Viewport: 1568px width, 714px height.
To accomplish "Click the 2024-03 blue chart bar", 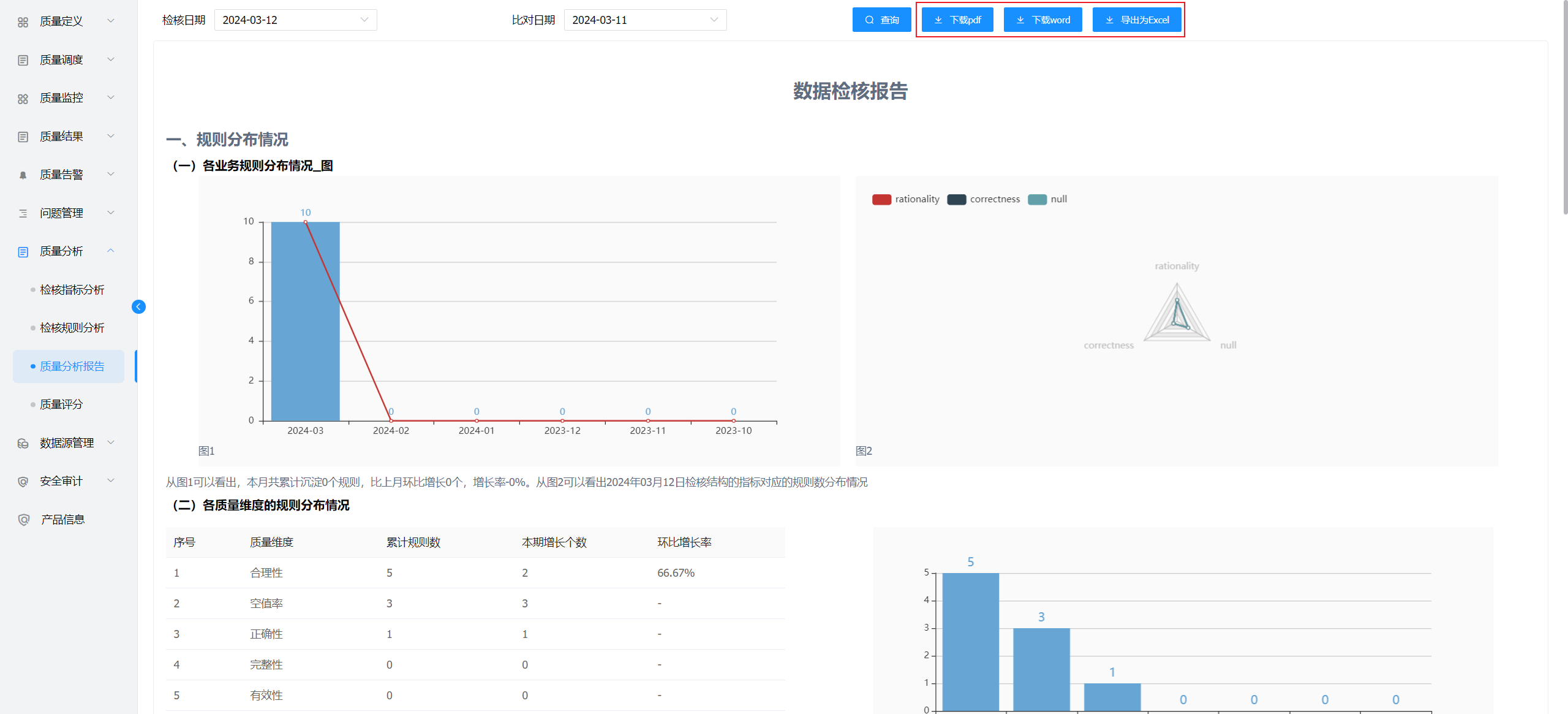I will click(x=305, y=322).
